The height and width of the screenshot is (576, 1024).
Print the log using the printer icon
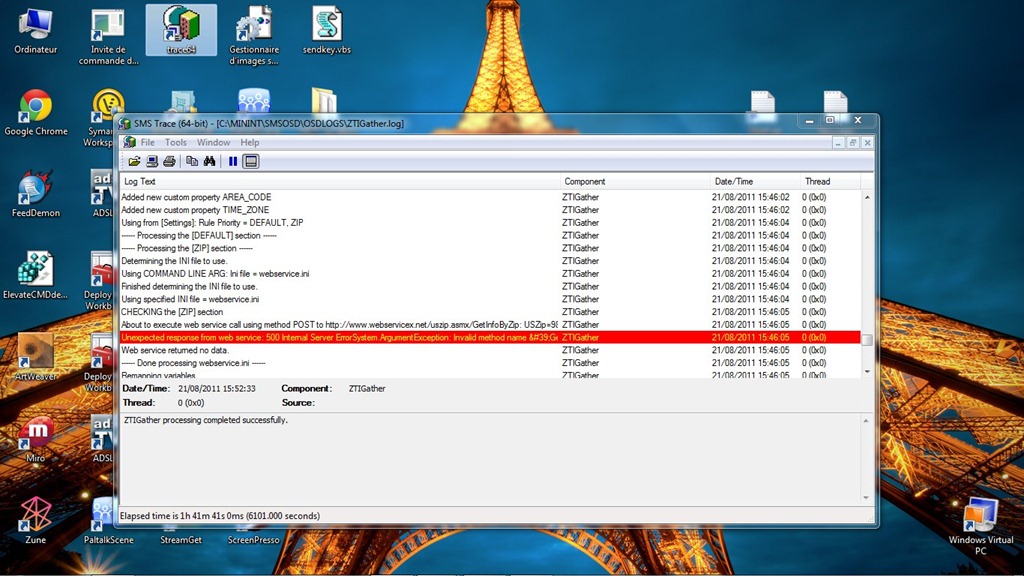pyautogui.click(x=169, y=161)
